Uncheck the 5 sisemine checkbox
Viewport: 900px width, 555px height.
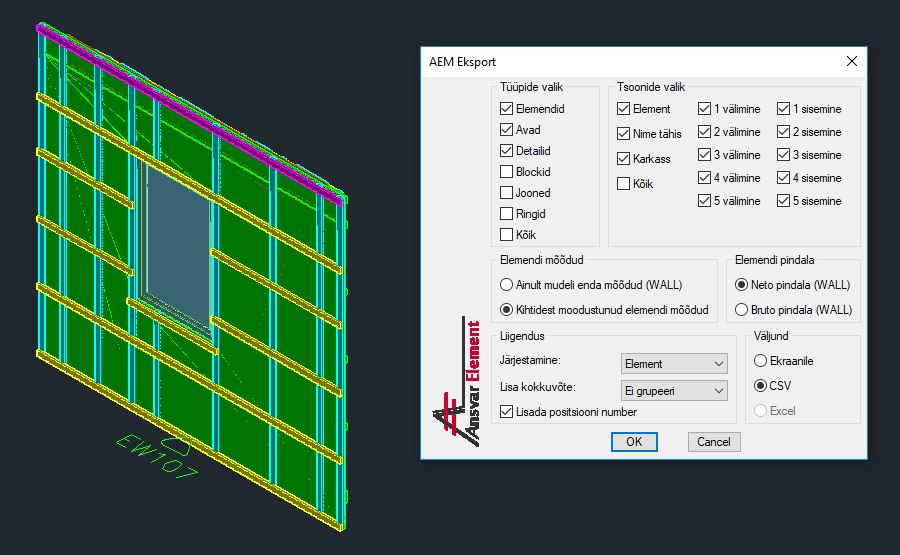(783, 200)
